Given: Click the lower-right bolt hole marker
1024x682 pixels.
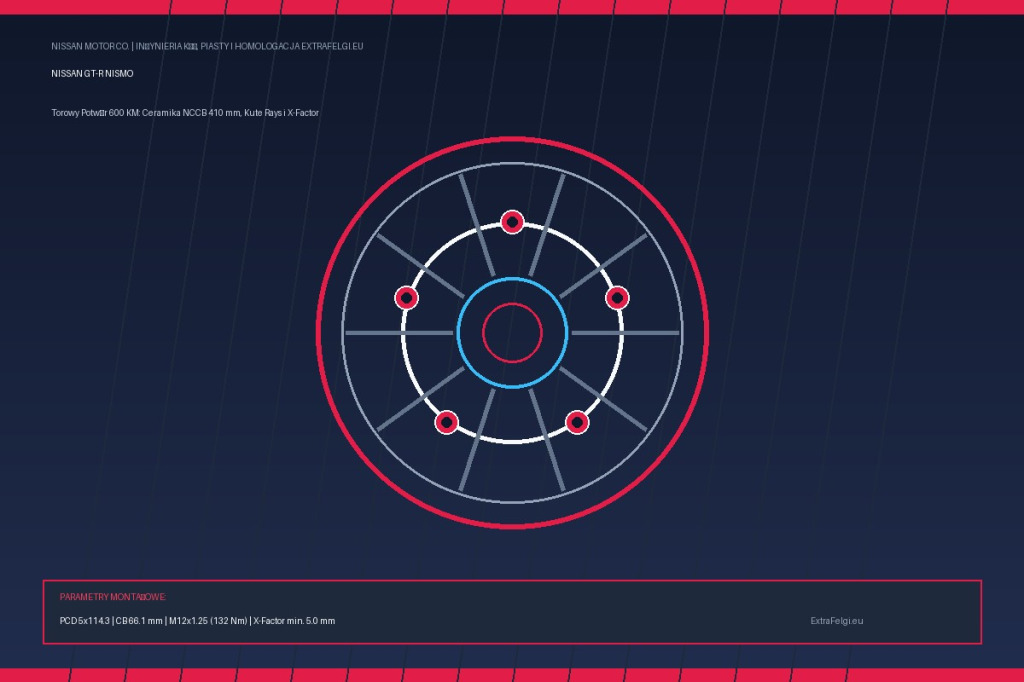Looking at the screenshot, I should click(577, 422).
